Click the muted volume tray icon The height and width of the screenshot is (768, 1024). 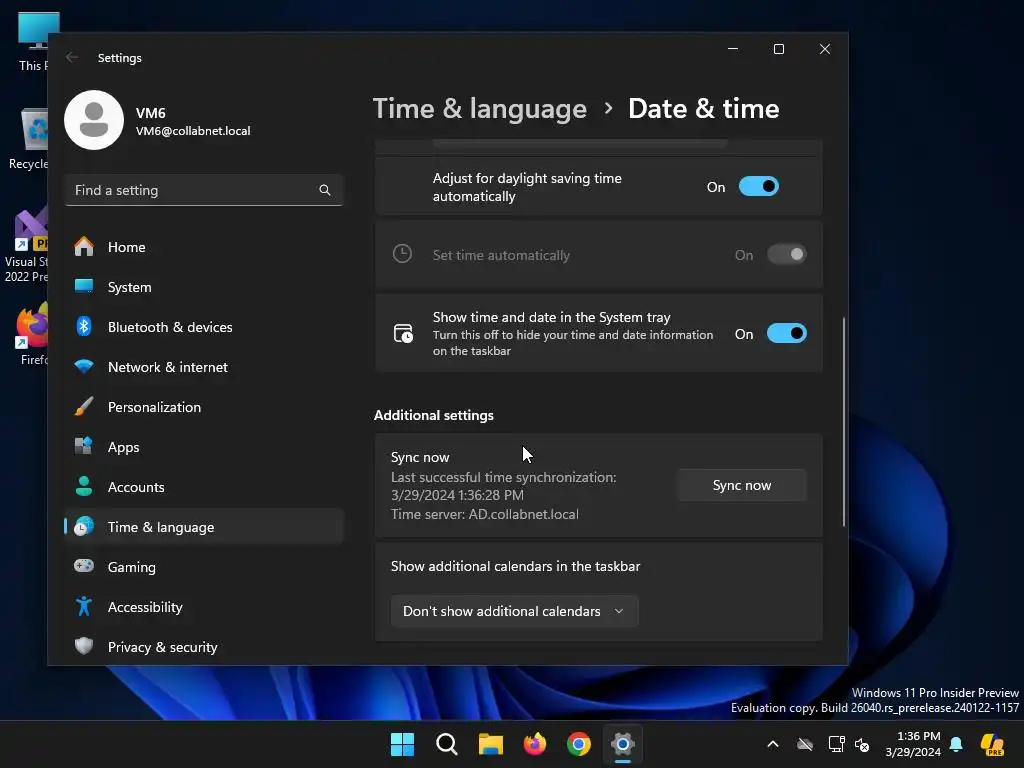tap(862, 744)
